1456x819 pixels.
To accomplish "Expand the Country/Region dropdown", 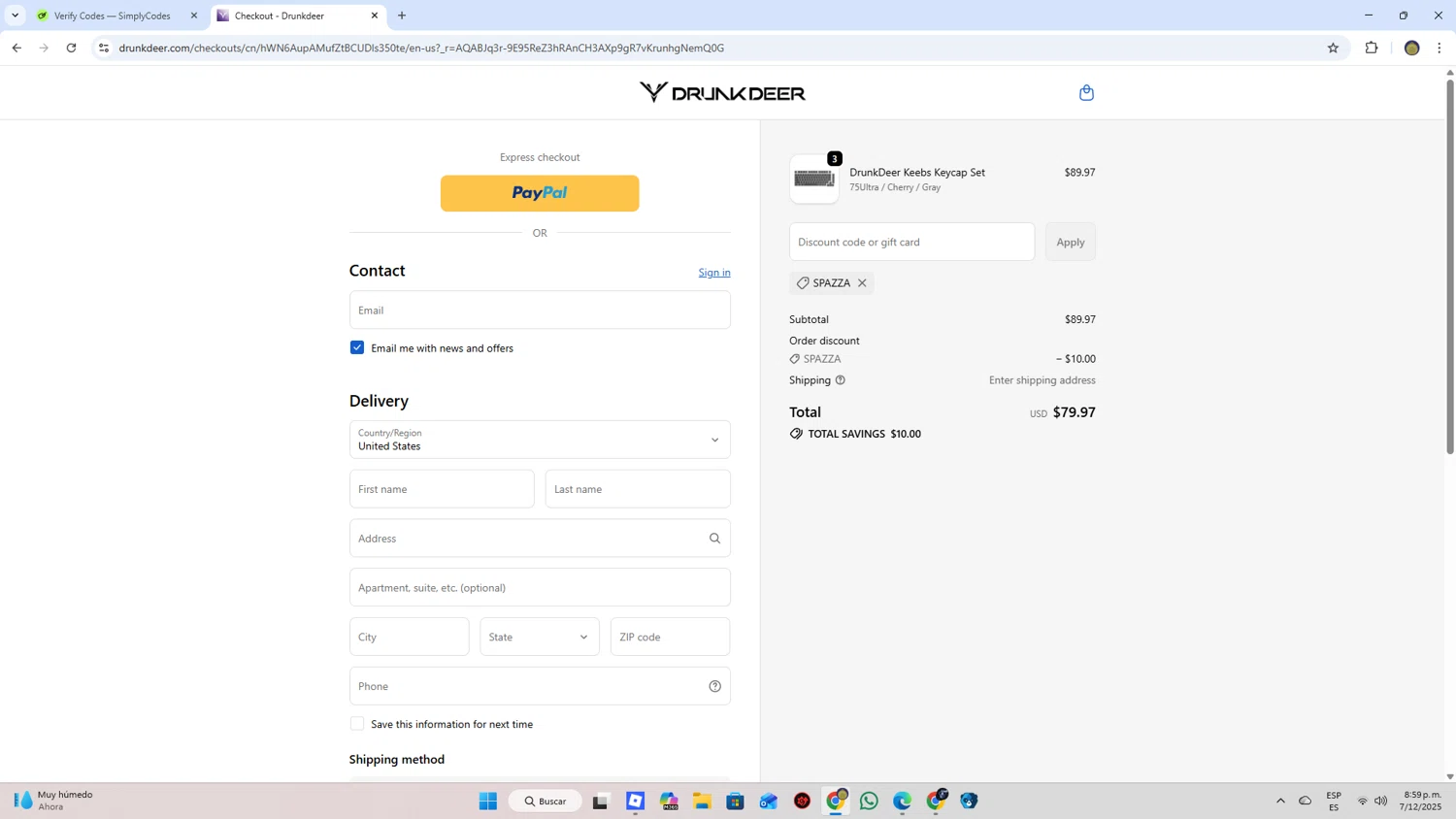I will tap(540, 440).
